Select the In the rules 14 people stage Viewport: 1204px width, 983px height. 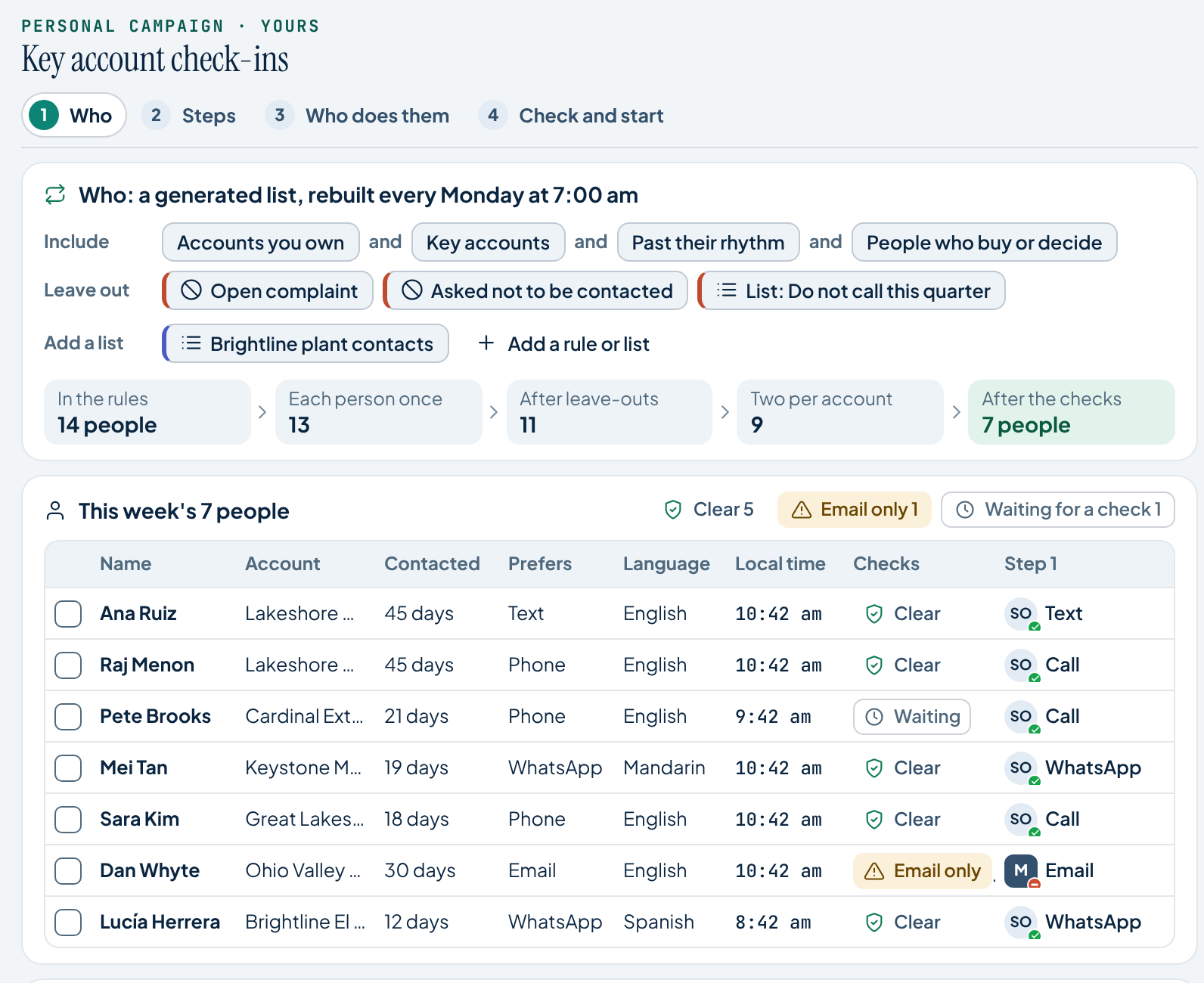pyautogui.click(x=147, y=412)
